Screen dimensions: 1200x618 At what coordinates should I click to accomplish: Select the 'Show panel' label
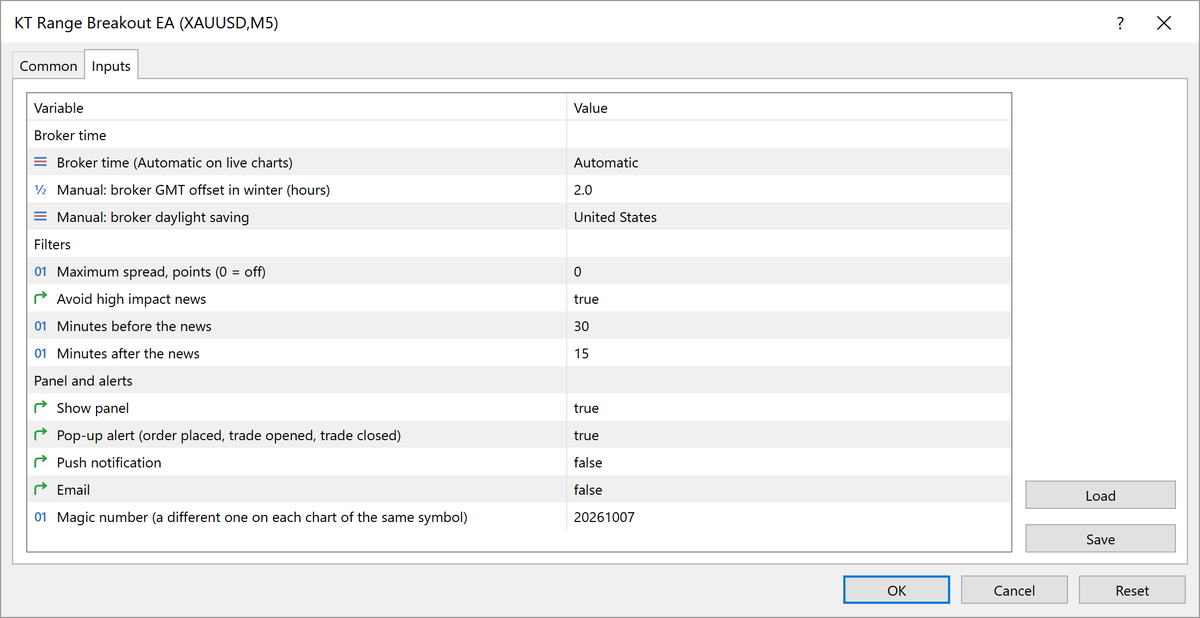[93, 408]
